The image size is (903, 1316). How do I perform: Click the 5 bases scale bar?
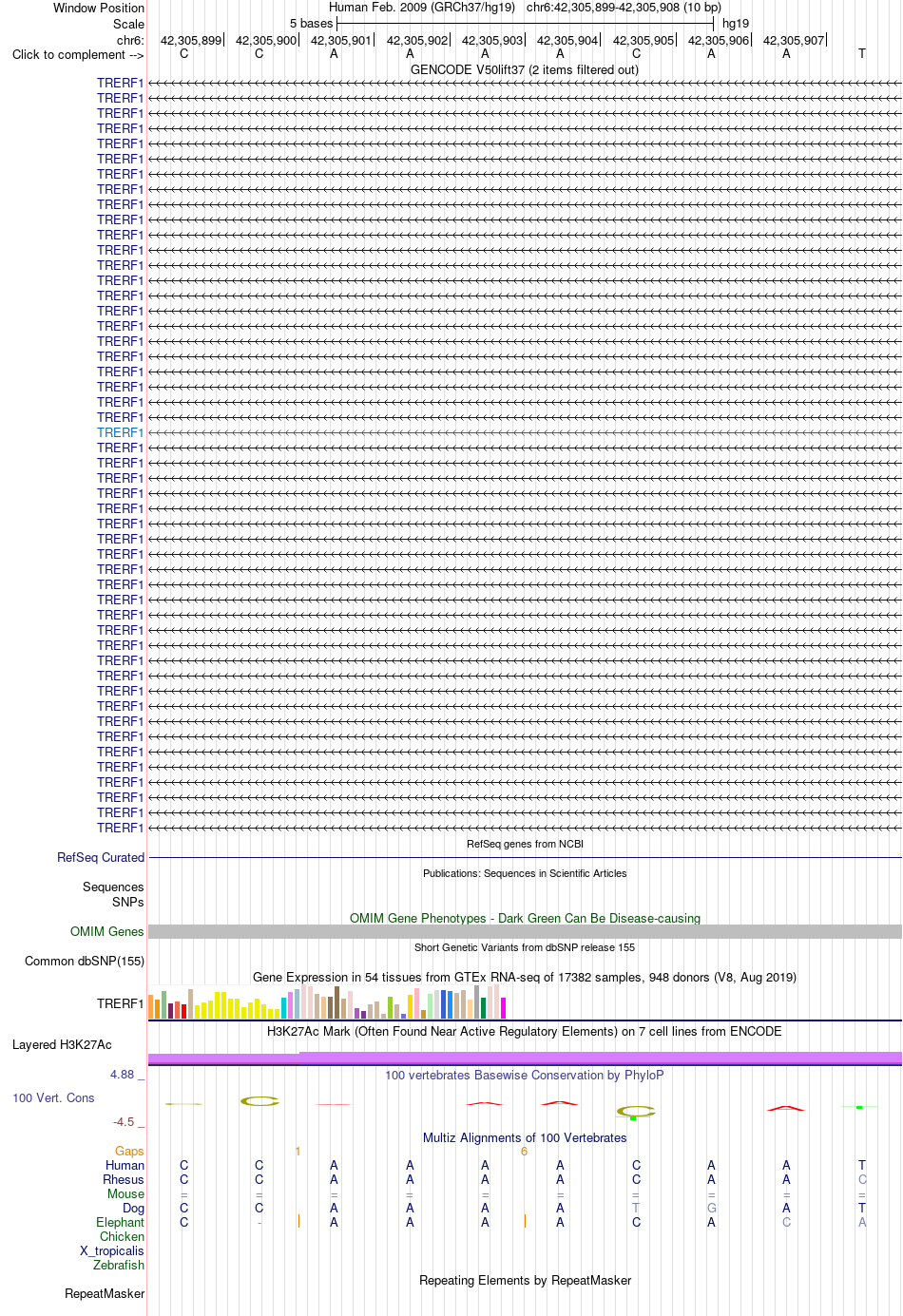click(525, 23)
